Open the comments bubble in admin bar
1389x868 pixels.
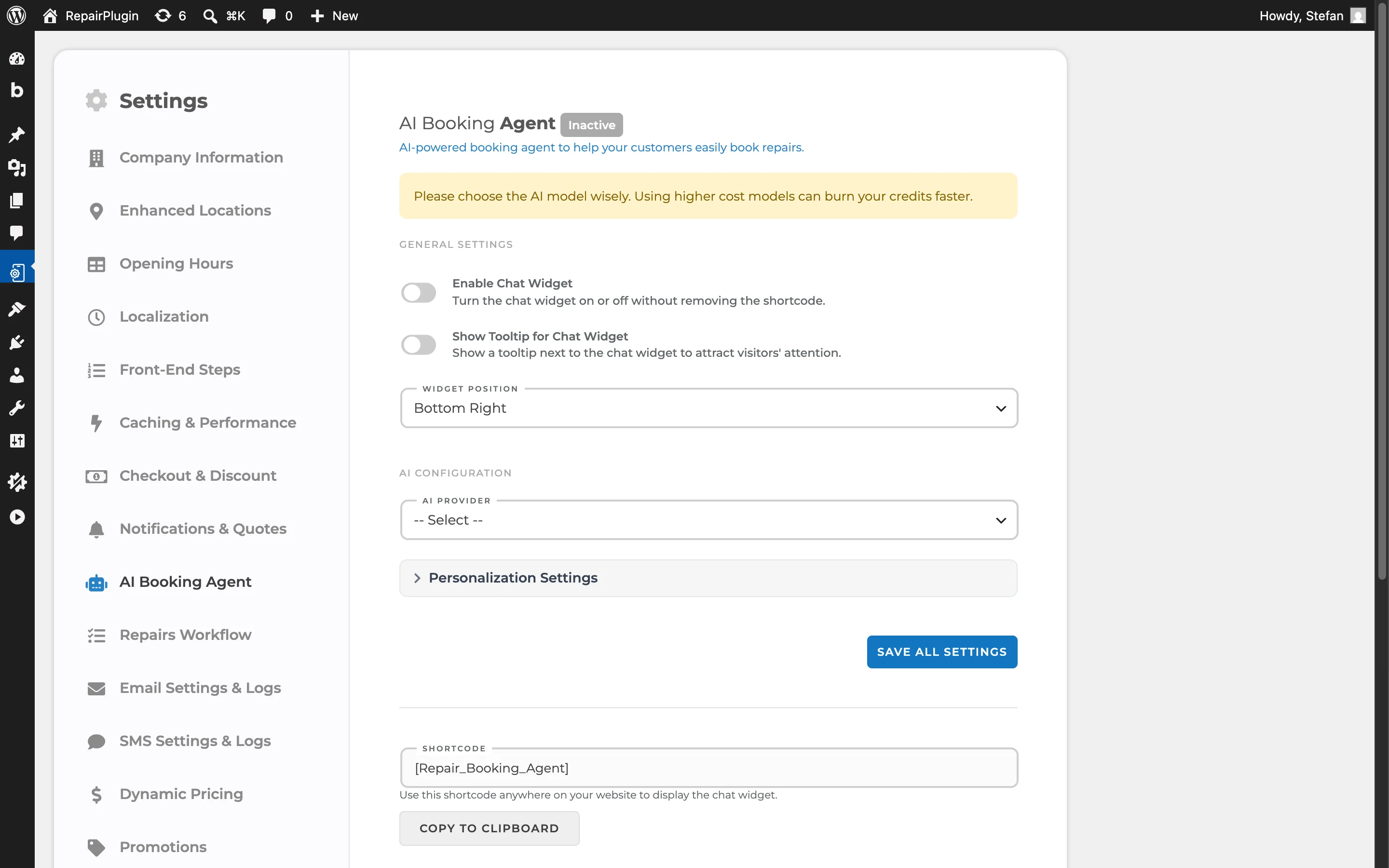[x=269, y=15]
